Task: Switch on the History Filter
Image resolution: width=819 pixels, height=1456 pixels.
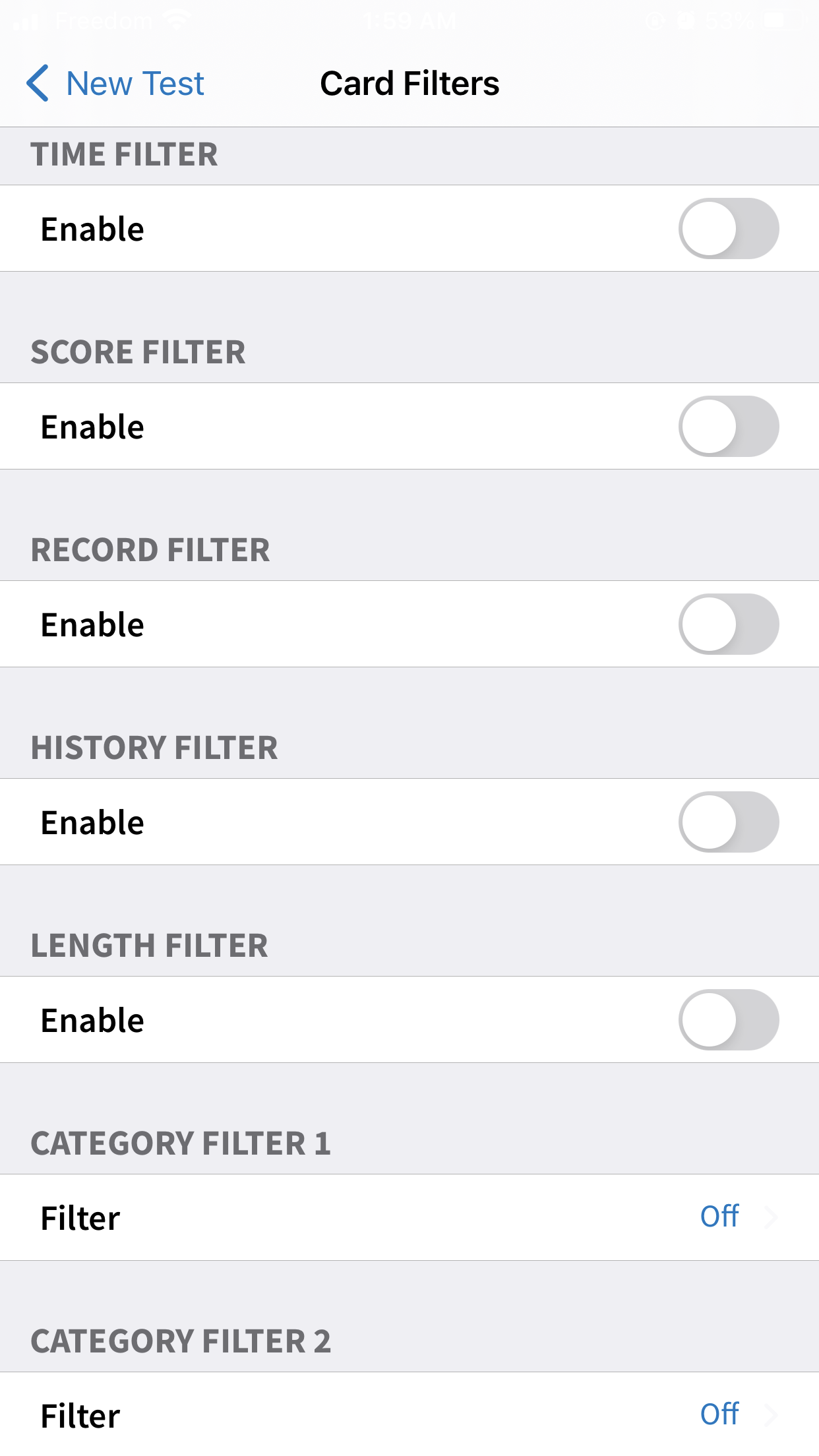Action: (x=729, y=822)
